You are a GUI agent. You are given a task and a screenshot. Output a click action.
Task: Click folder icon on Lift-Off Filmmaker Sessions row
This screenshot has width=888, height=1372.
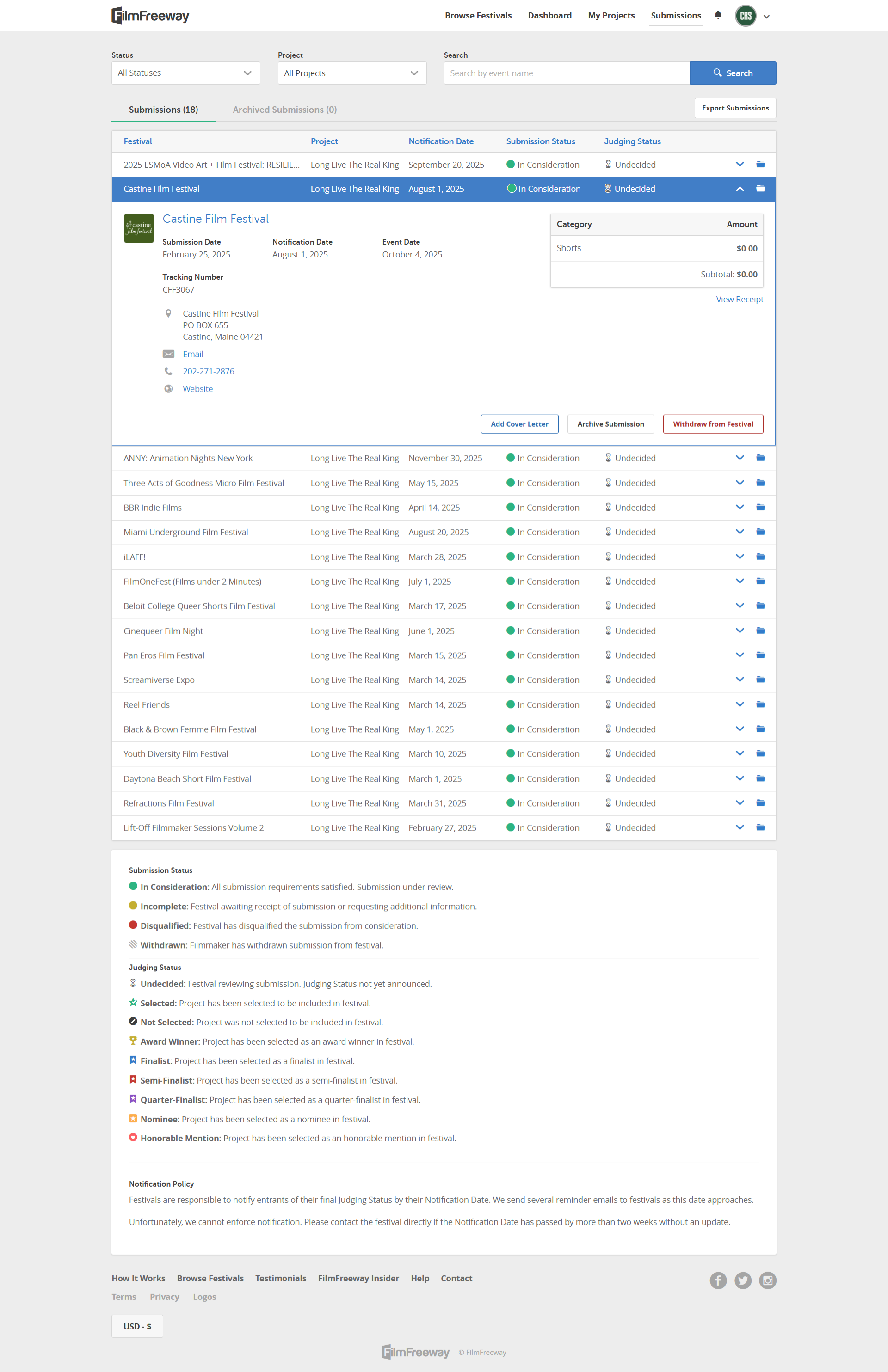(760, 827)
